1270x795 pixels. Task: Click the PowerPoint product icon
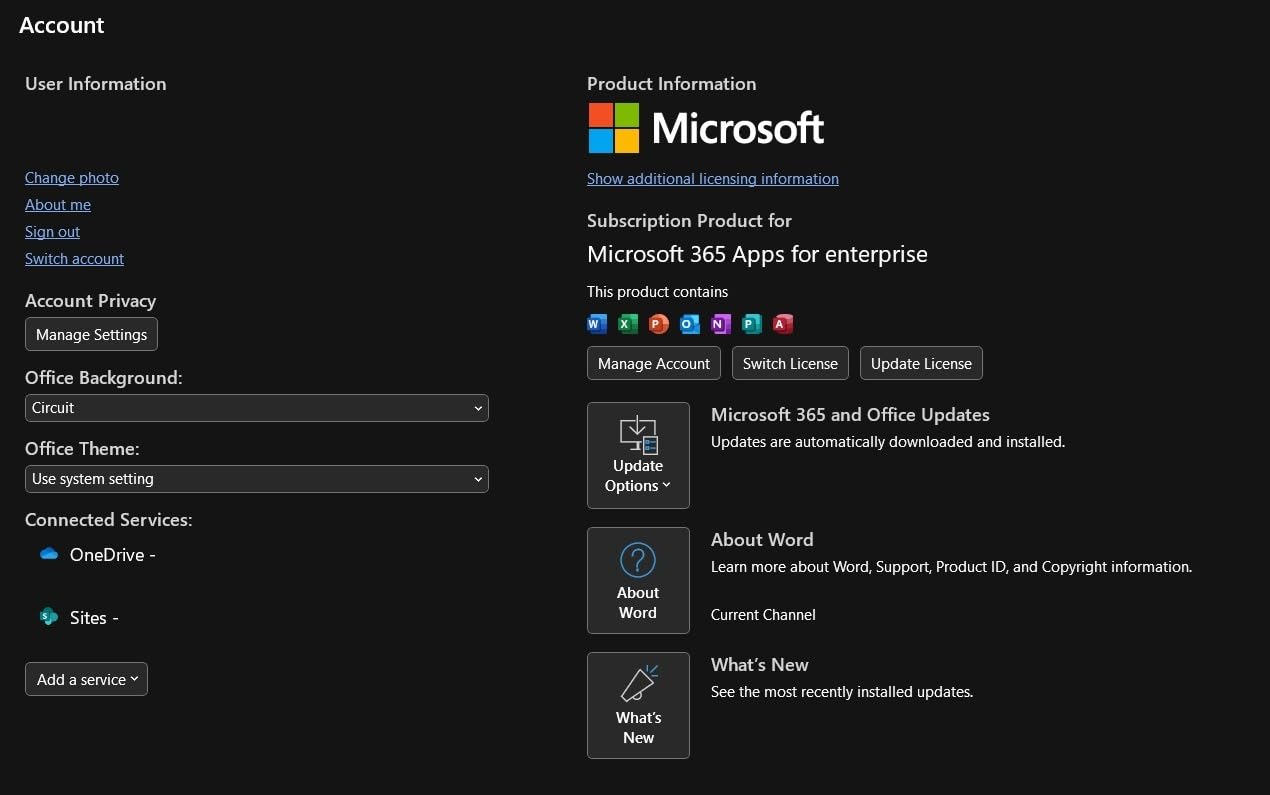pos(658,323)
